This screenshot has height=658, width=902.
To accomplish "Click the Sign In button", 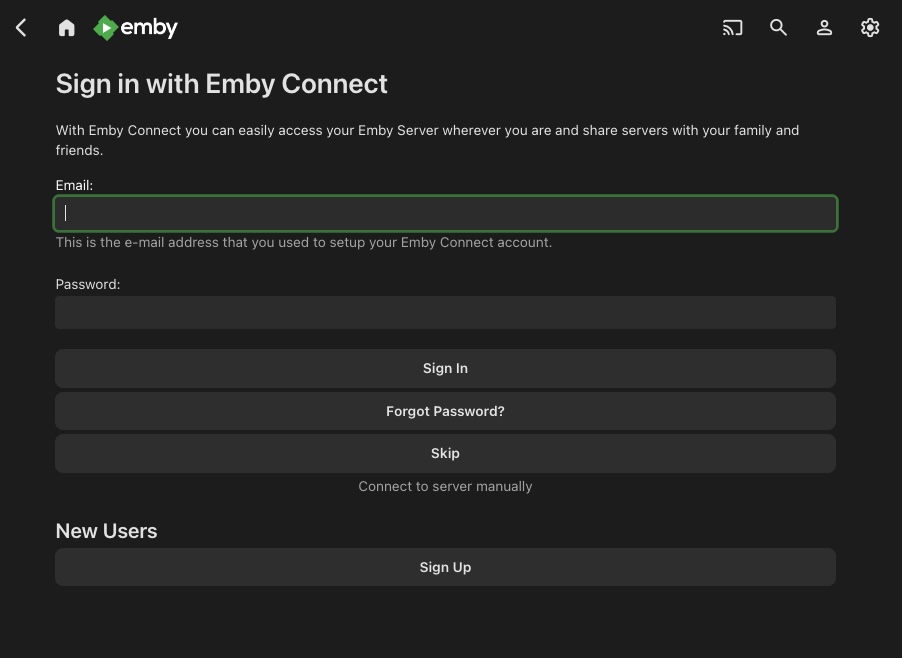I will tap(445, 368).
